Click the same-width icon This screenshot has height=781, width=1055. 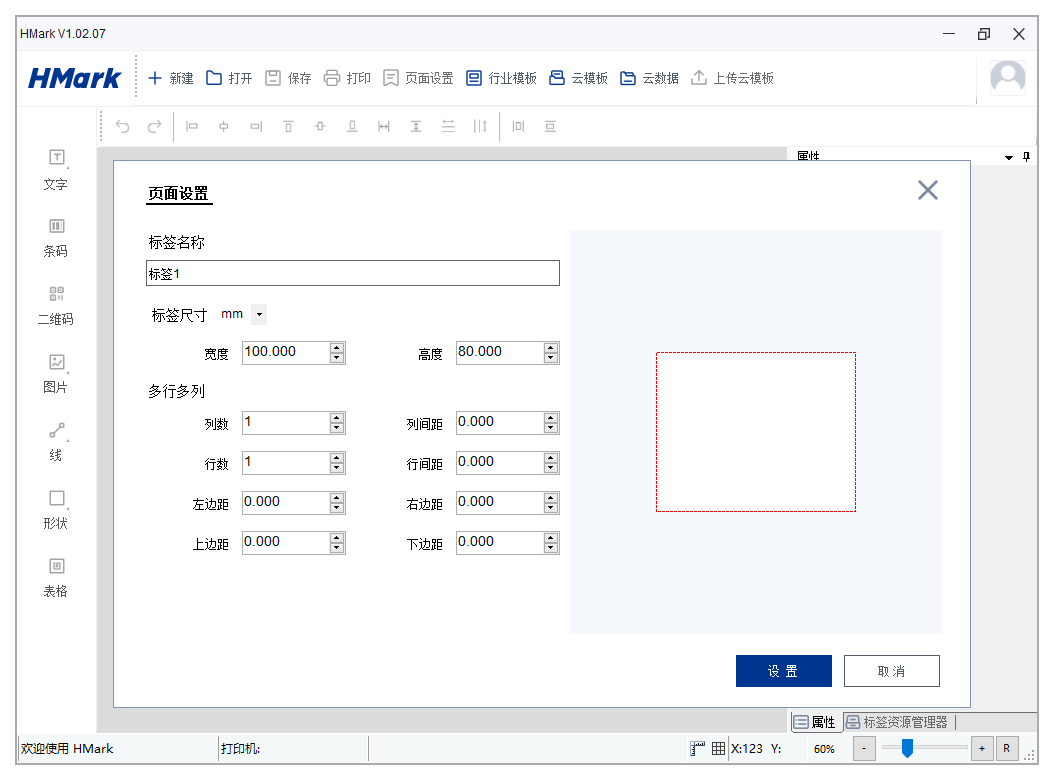[384, 126]
